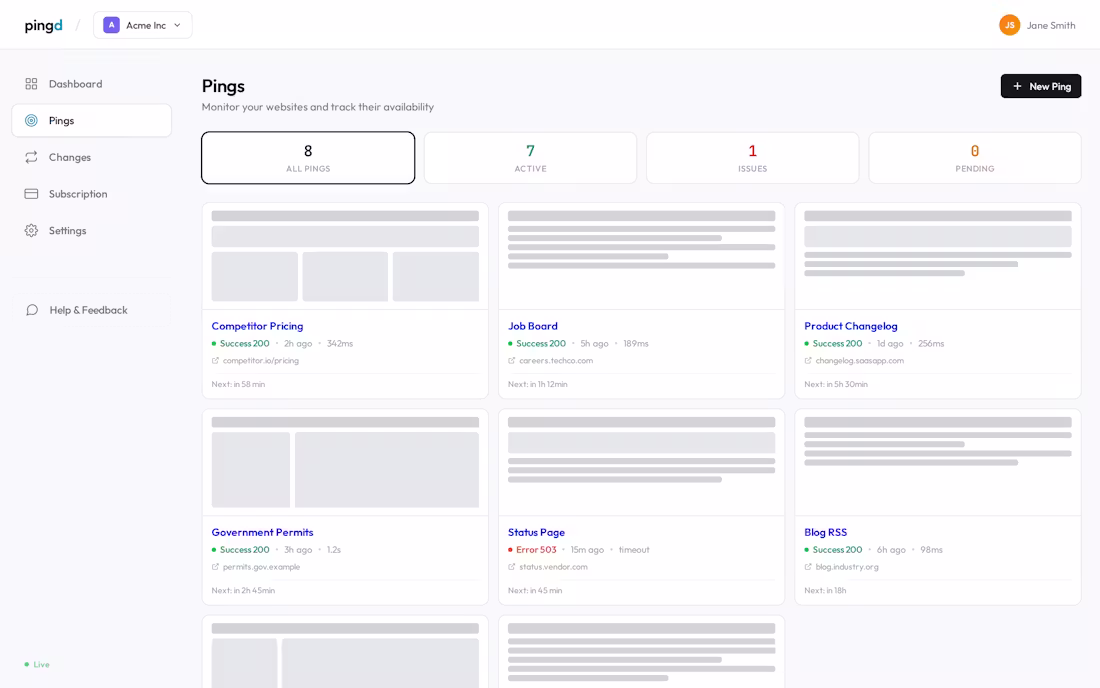Open Subscription using the card icon
Image resolution: width=1100 pixels, height=688 pixels.
point(31,193)
